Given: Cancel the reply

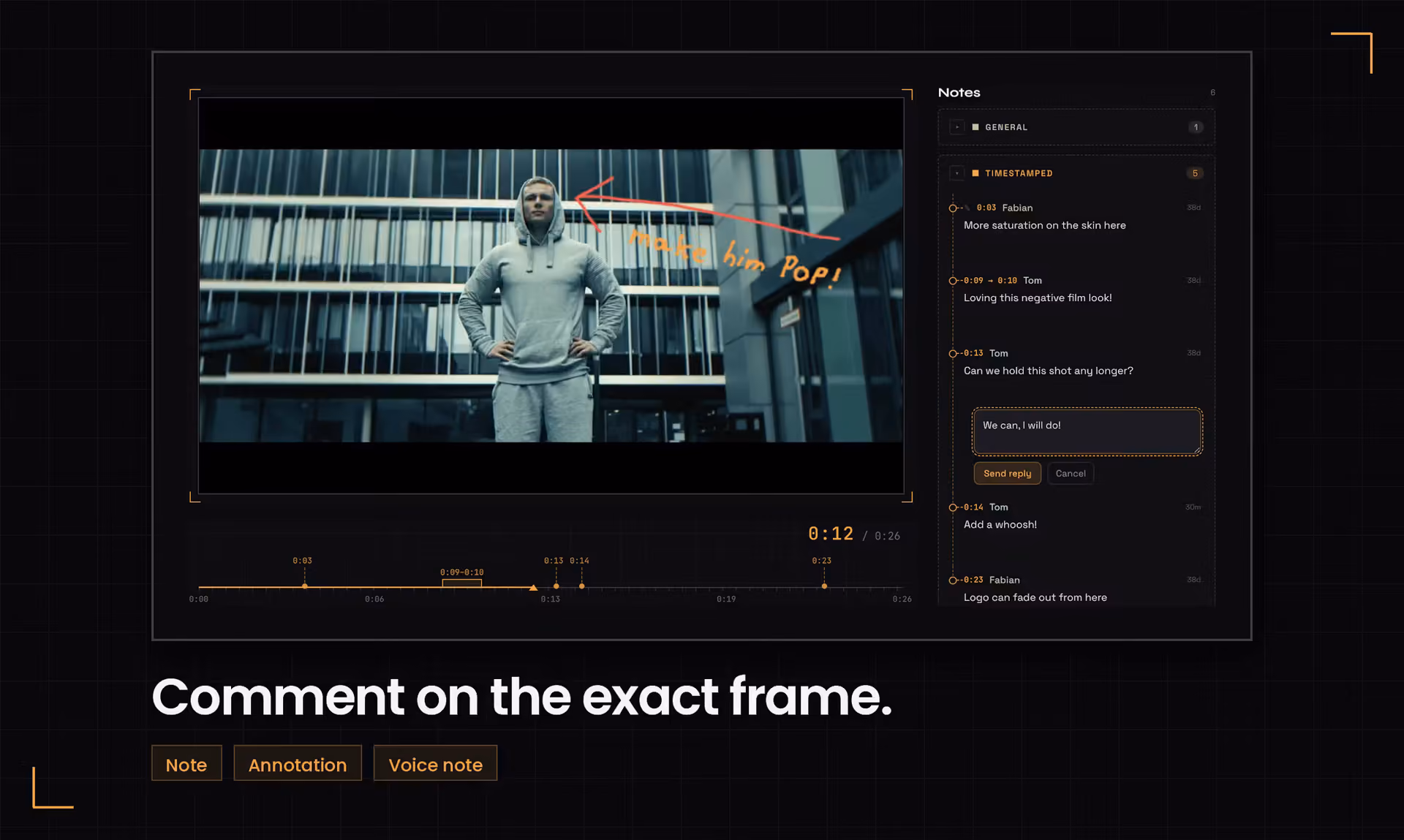Looking at the screenshot, I should coord(1071,474).
